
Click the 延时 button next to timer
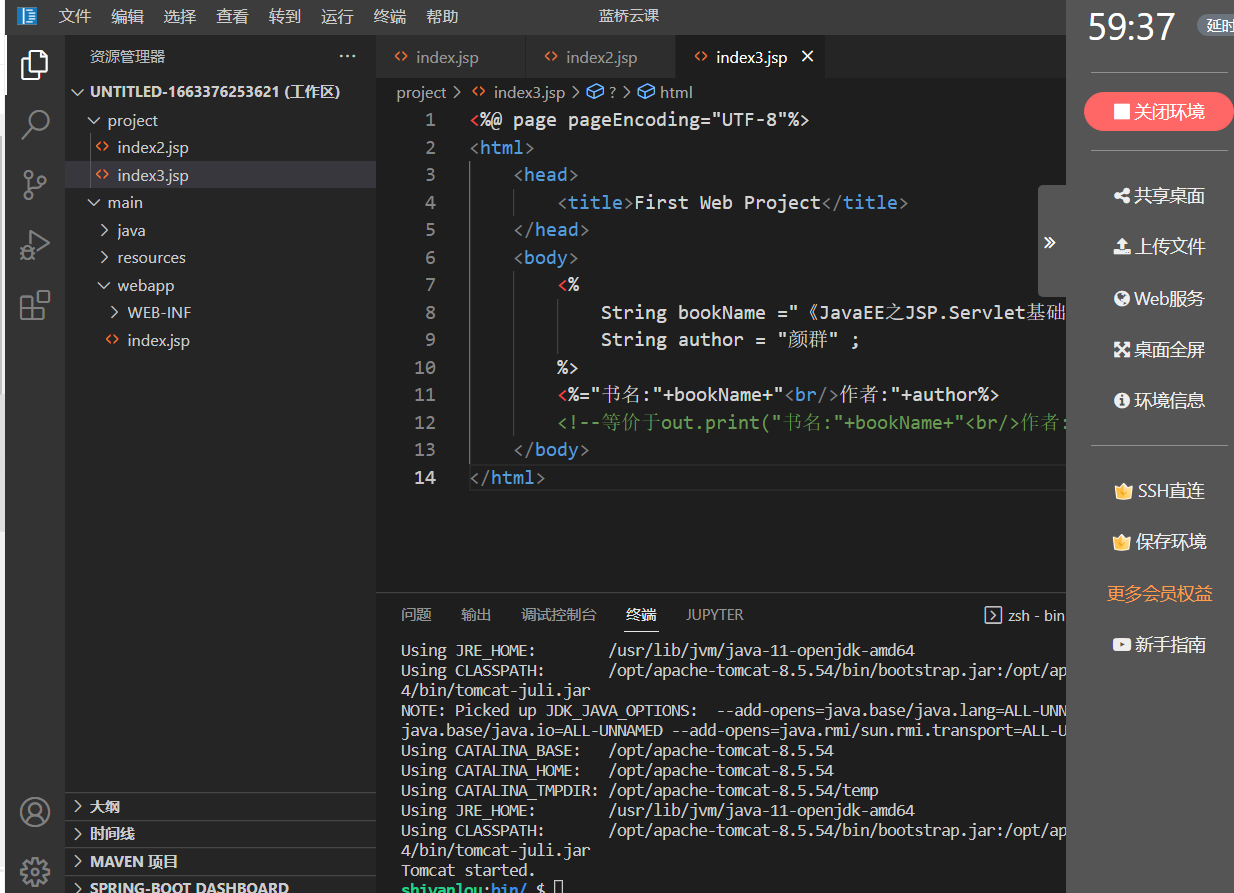point(1216,25)
